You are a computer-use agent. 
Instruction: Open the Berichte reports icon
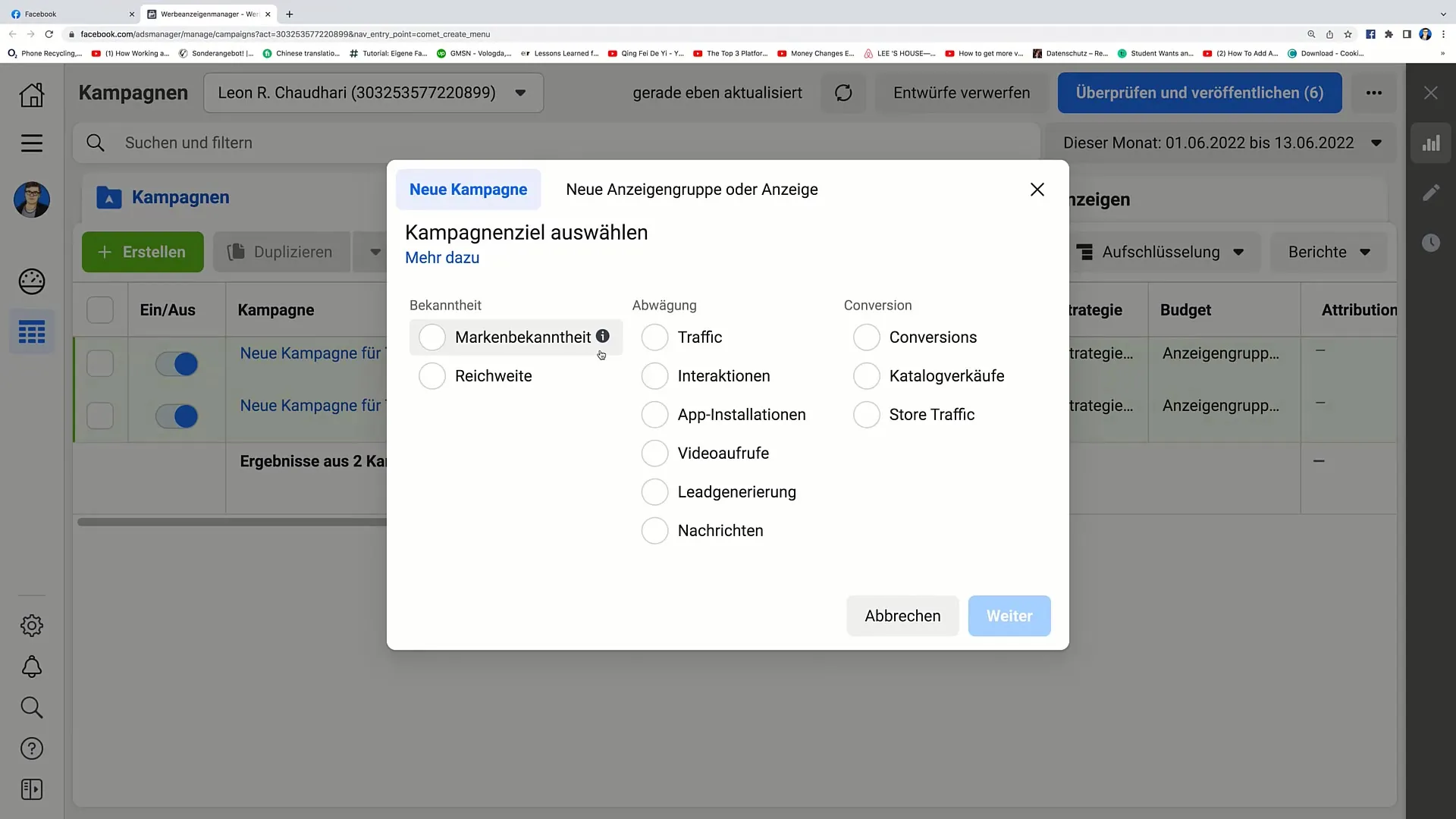pyautogui.click(x=1329, y=252)
